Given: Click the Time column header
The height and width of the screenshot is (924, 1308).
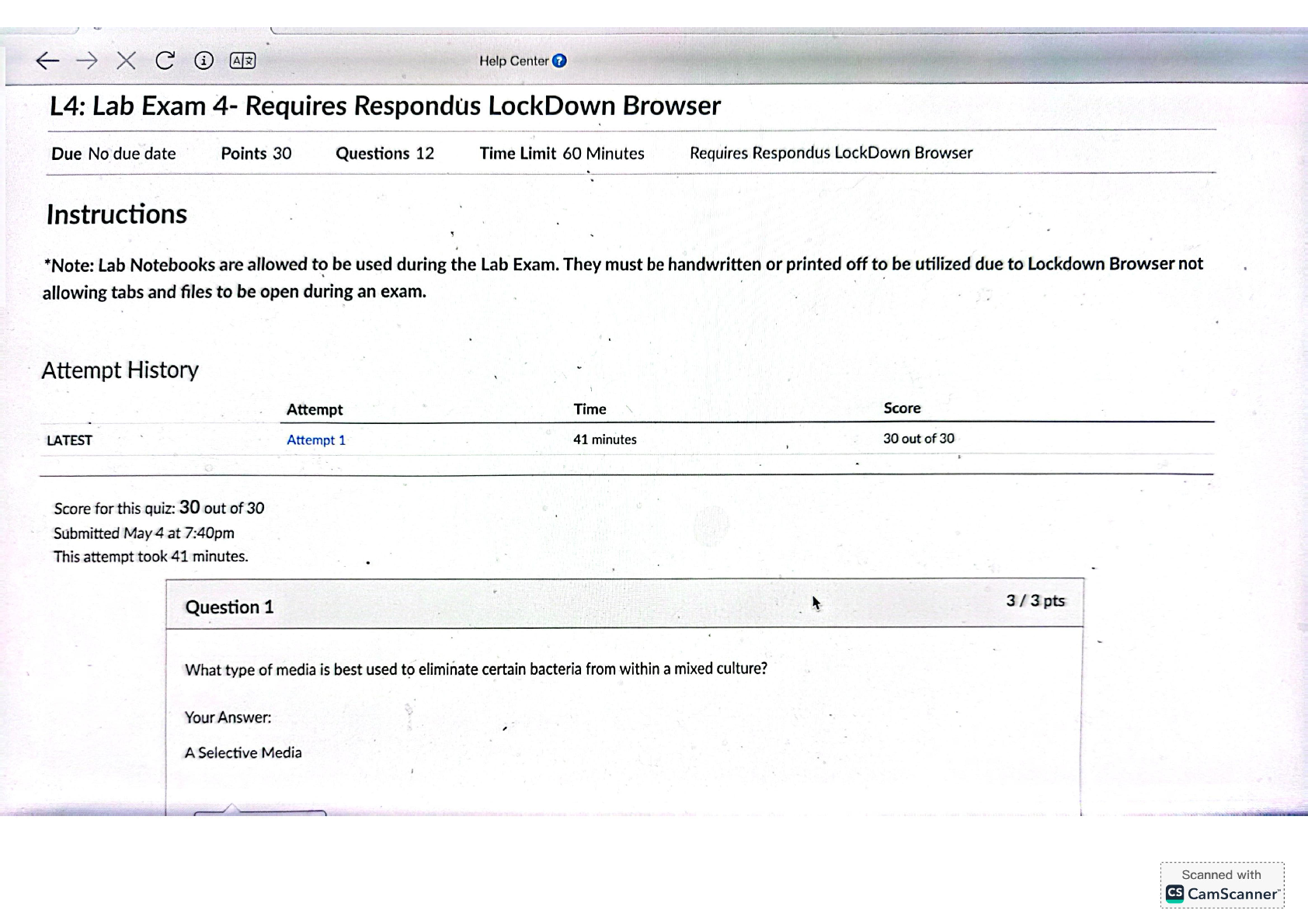Looking at the screenshot, I should tap(590, 409).
